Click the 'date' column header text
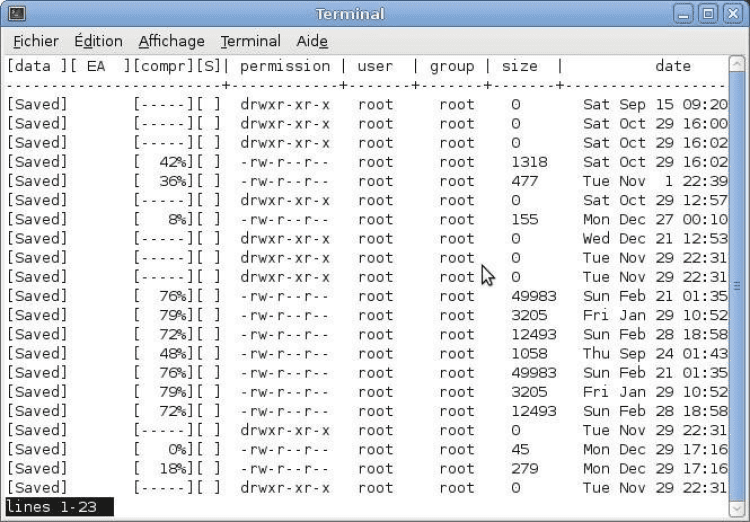The height and width of the screenshot is (522, 750). coord(673,67)
